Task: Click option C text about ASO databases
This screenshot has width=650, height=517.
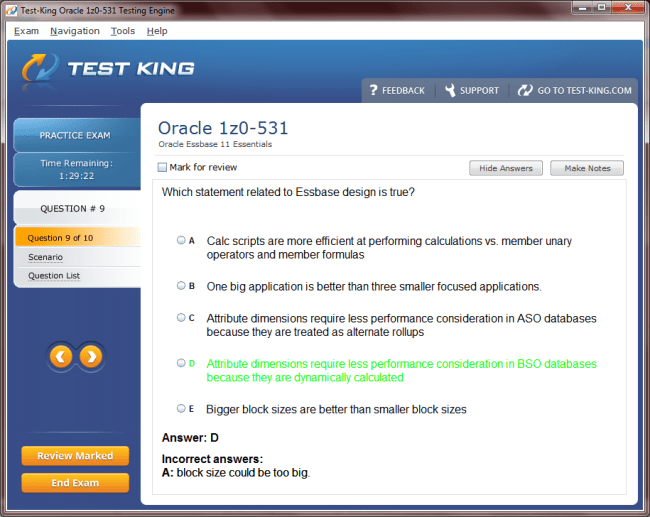Action: tap(401, 325)
